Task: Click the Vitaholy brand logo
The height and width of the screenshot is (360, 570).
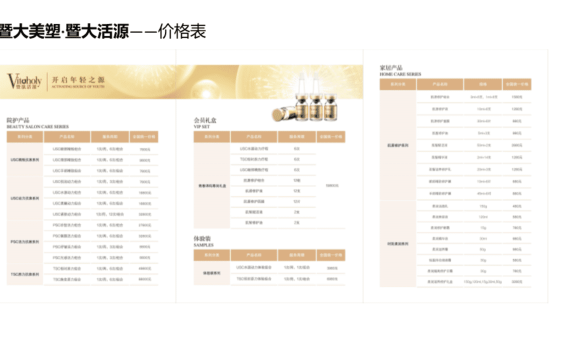Action: 25,81
